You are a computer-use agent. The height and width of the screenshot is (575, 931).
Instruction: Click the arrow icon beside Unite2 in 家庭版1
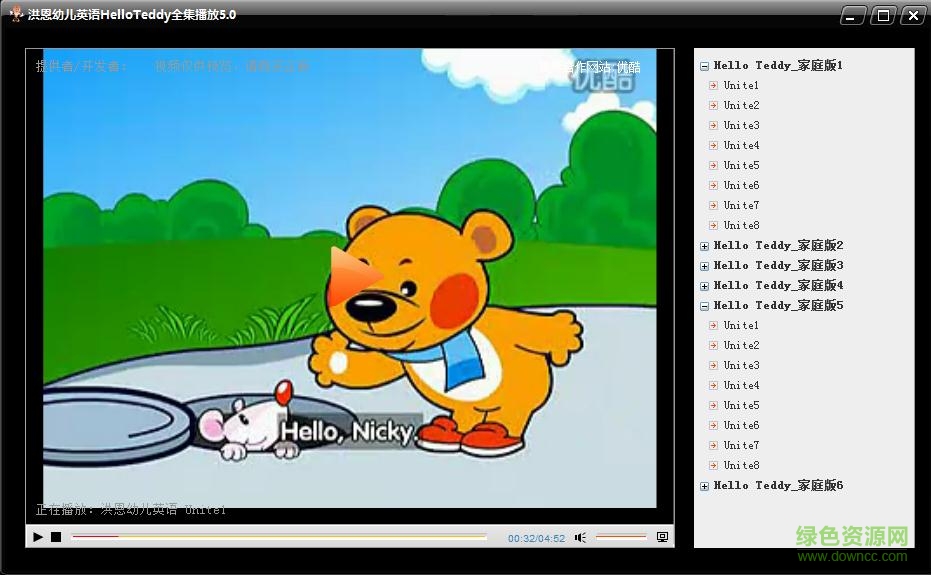click(x=713, y=106)
